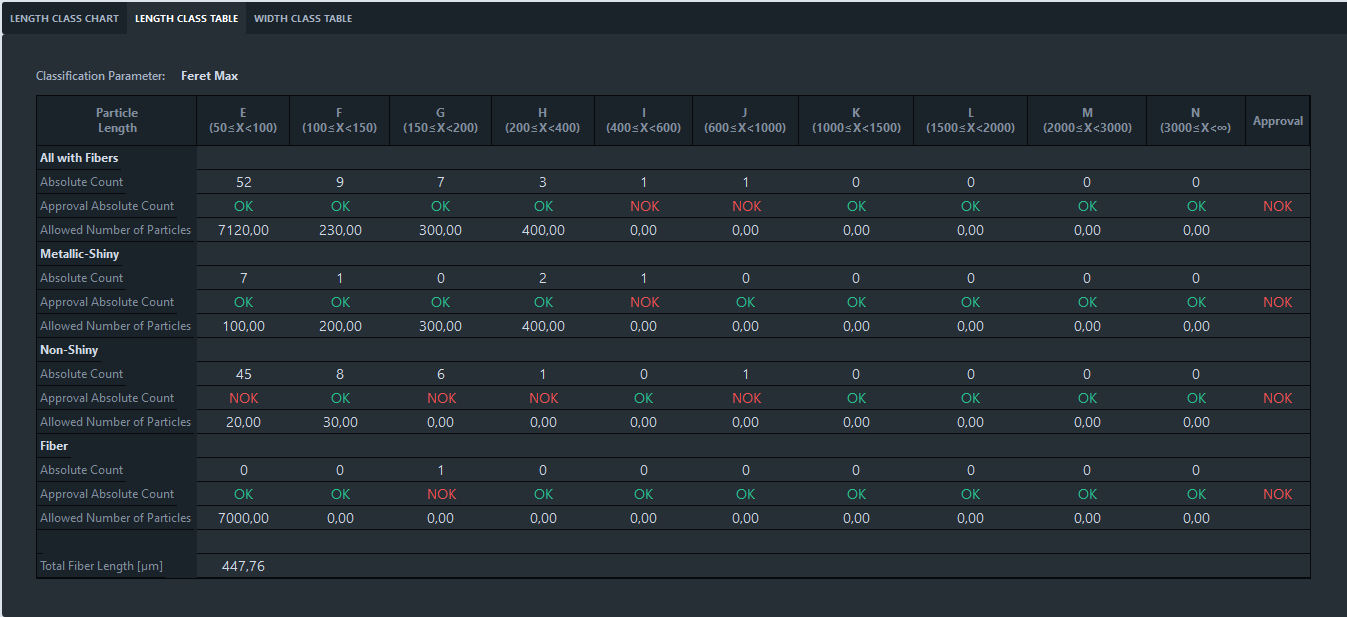
Task: Click the 7000,00 allowed particles cell for Fiber
Action: pos(243,518)
